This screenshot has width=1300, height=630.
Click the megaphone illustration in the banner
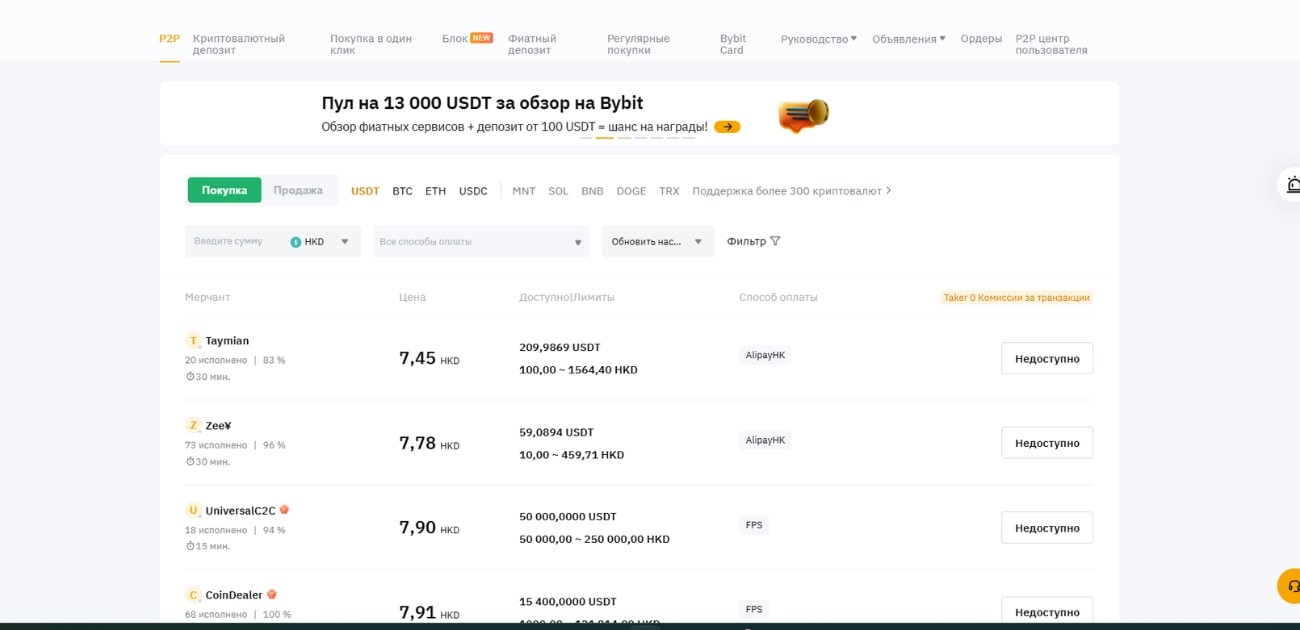point(803,116)
